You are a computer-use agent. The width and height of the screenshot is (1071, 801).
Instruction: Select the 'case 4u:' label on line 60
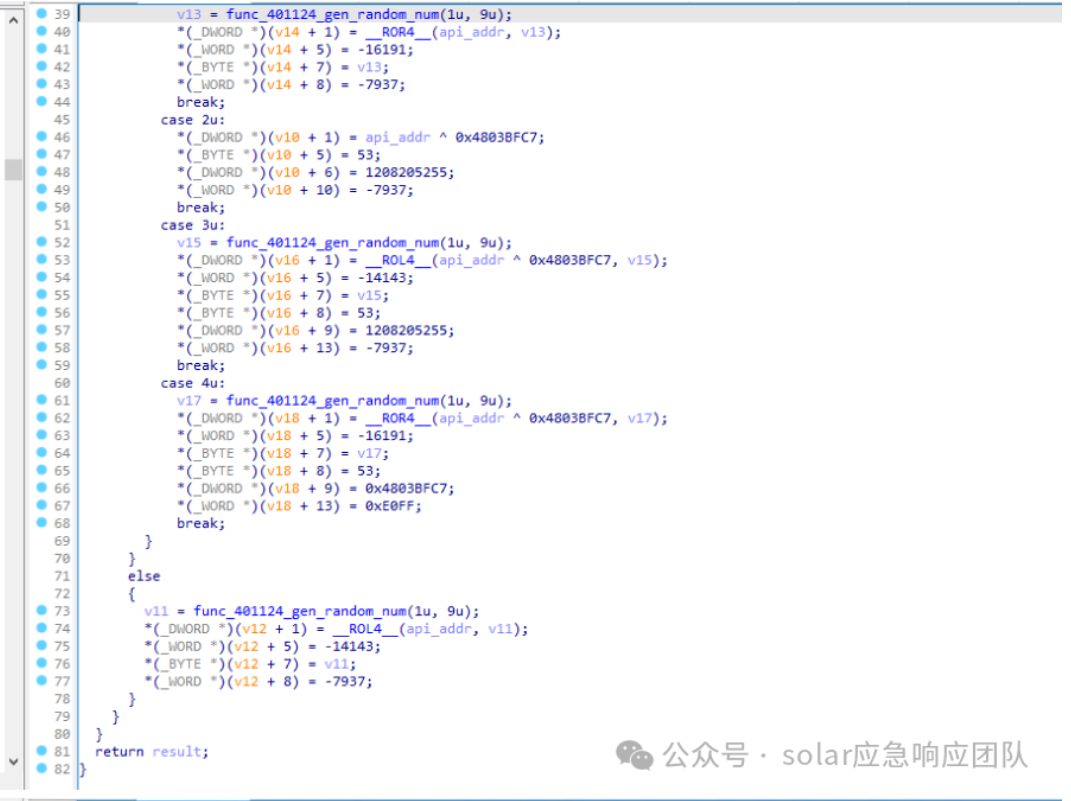[x=194, y=383]
